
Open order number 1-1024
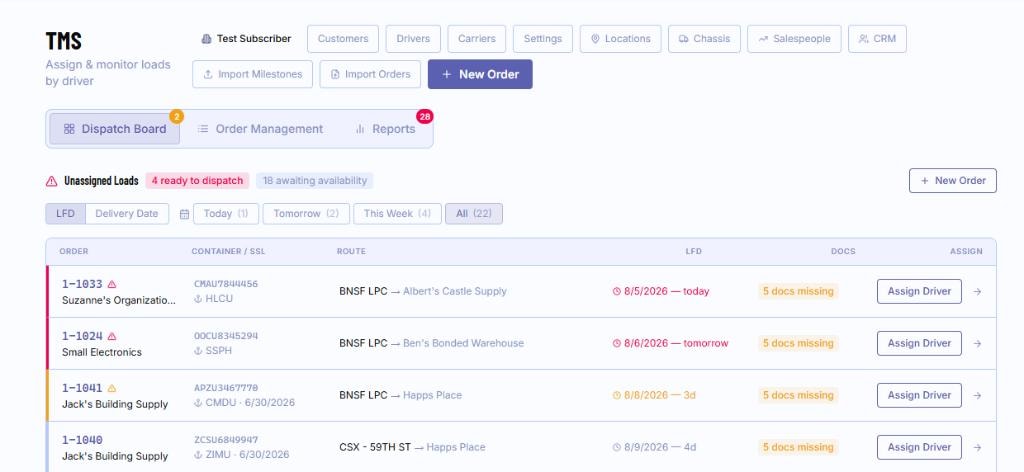click(x=82, y=336)
